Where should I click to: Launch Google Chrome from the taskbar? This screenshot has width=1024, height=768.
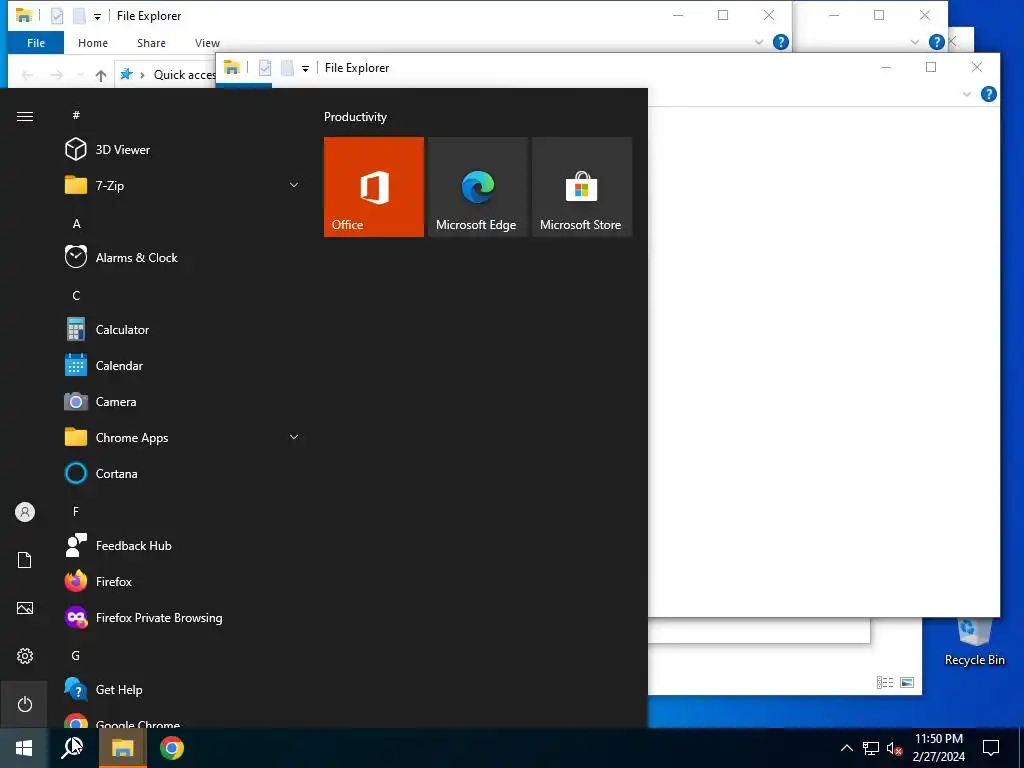tap(172, 748)
